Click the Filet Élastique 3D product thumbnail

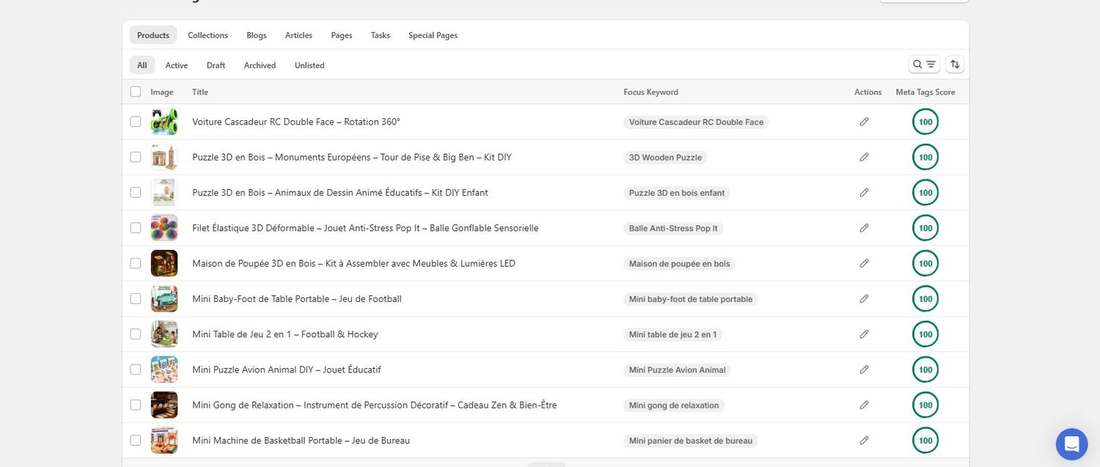164,228
